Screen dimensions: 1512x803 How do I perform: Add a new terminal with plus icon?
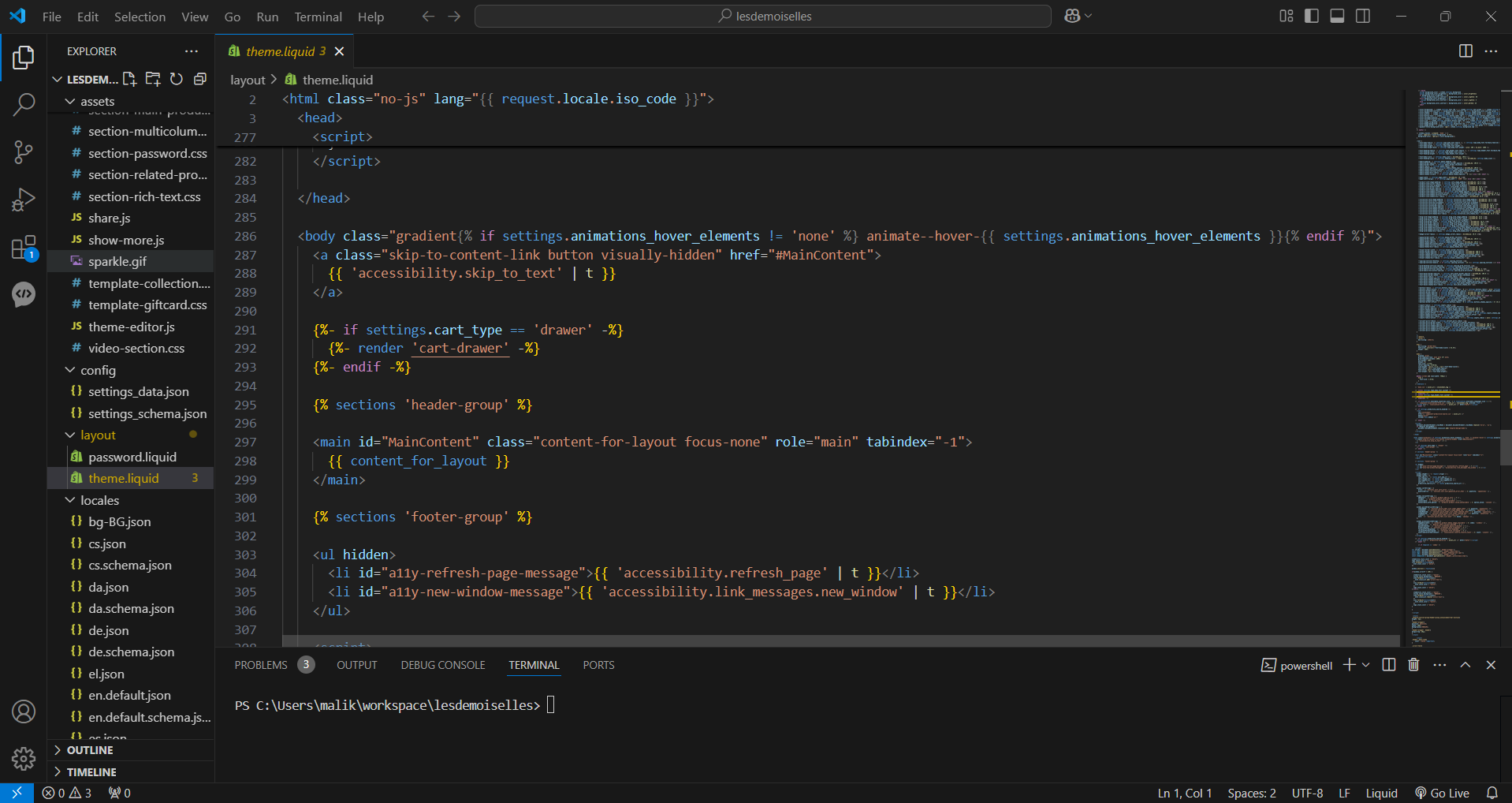click(x=1350, y=665)
